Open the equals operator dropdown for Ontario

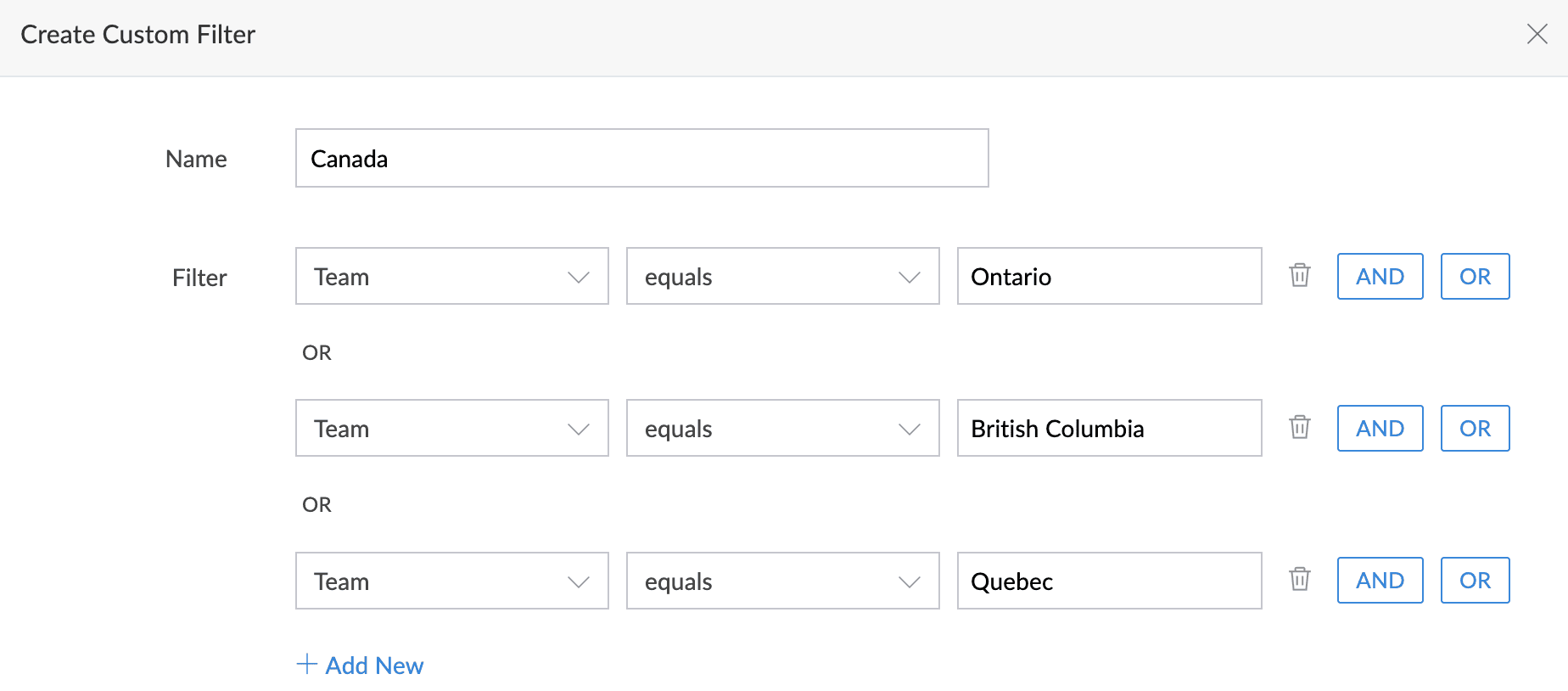tap(782, 277)
